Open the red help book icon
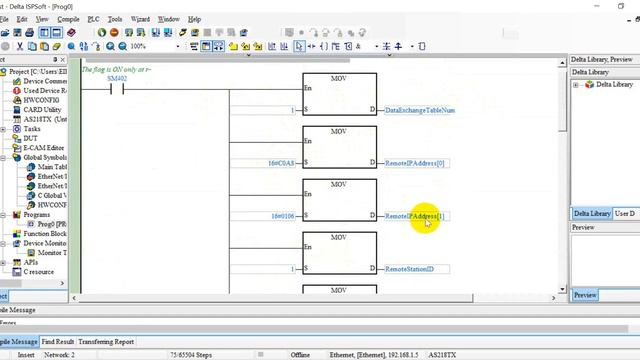This screenshot has width=640, height=360. [71, 33]
